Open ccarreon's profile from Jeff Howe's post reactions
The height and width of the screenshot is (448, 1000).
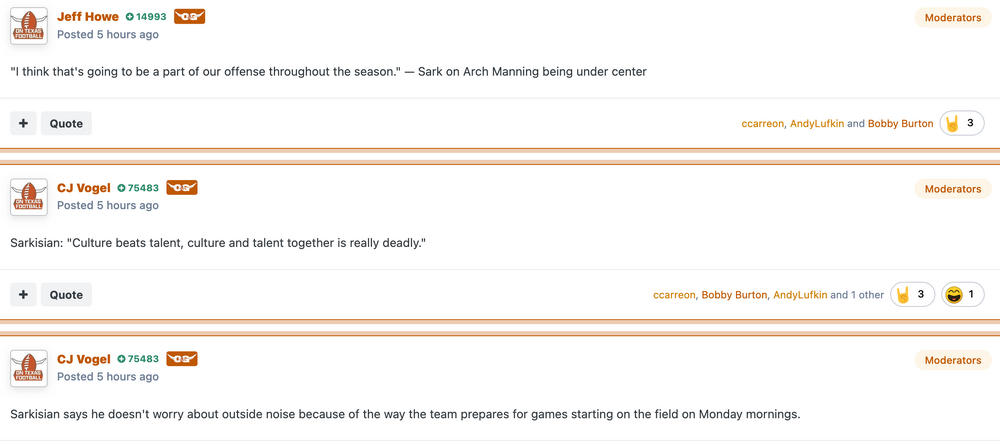click(x=763, y=124)
